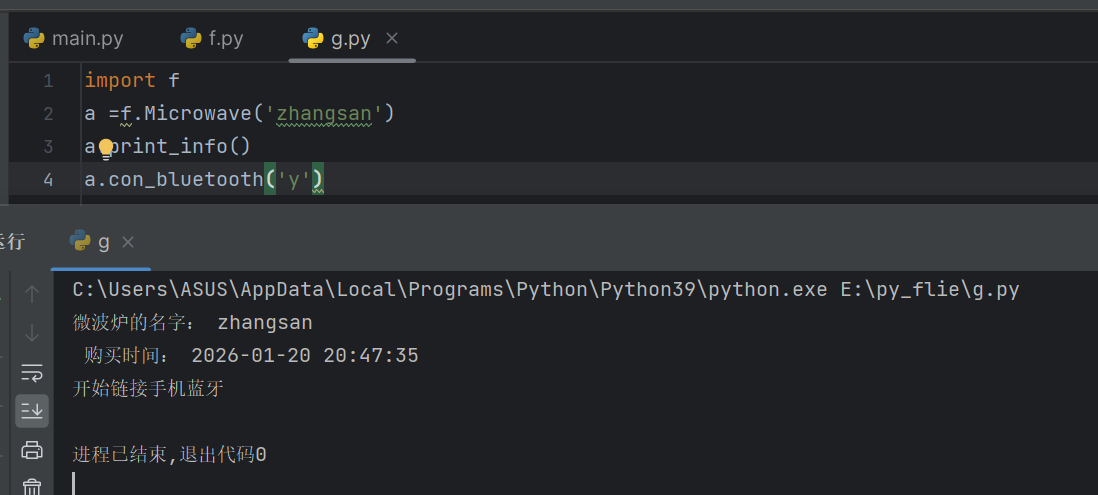Click the print icon in Run panel
This screenshot has width=1098, height=495.
(x=32, y=449)
